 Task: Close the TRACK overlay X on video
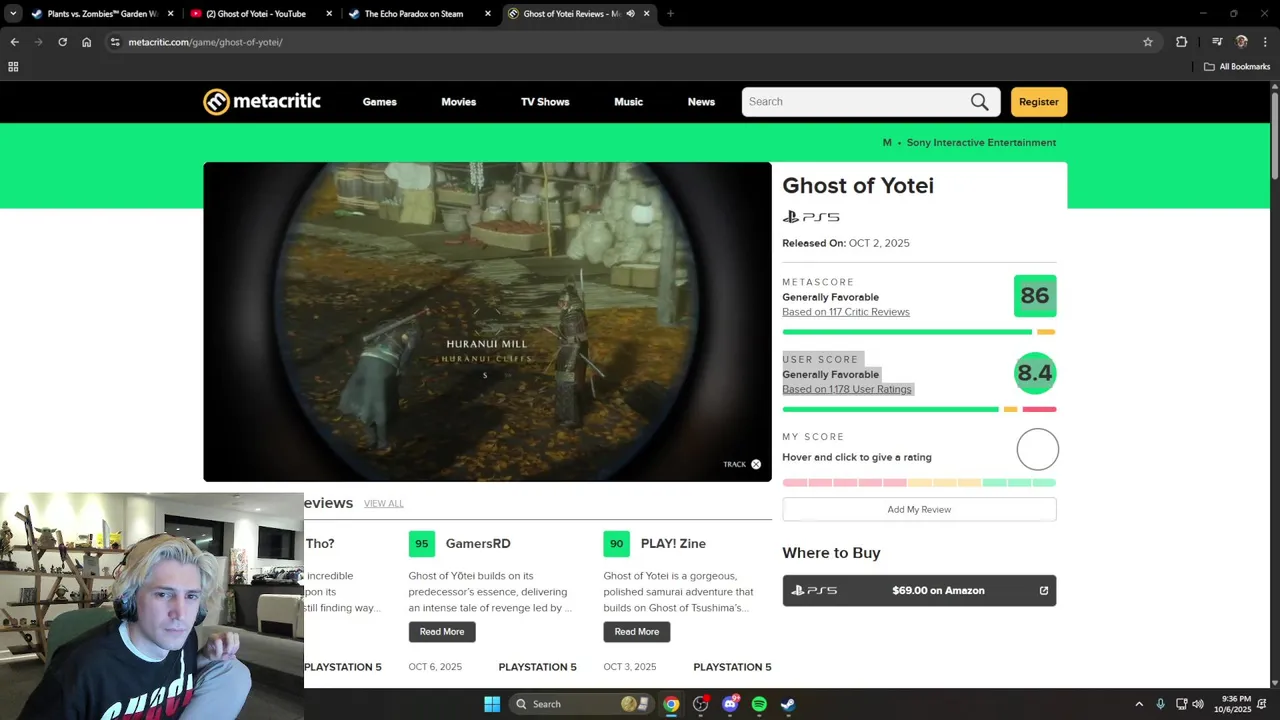756,464
